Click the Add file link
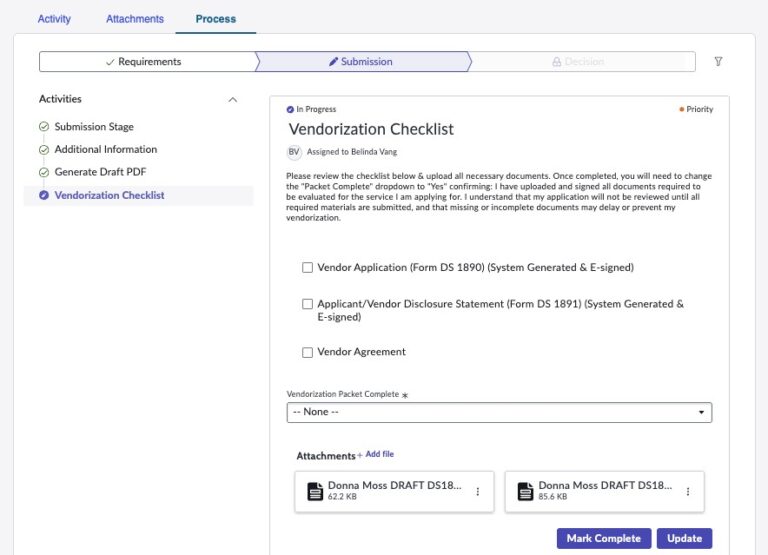This screenshot has width=768, height=555. 376,454
